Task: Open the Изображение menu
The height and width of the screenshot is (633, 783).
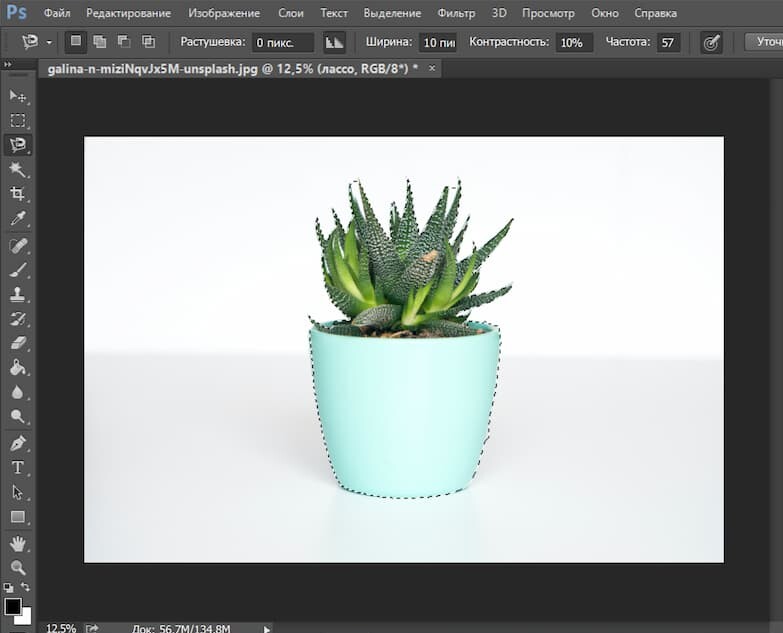Action: pyautogui.click(x=224, y=13)
